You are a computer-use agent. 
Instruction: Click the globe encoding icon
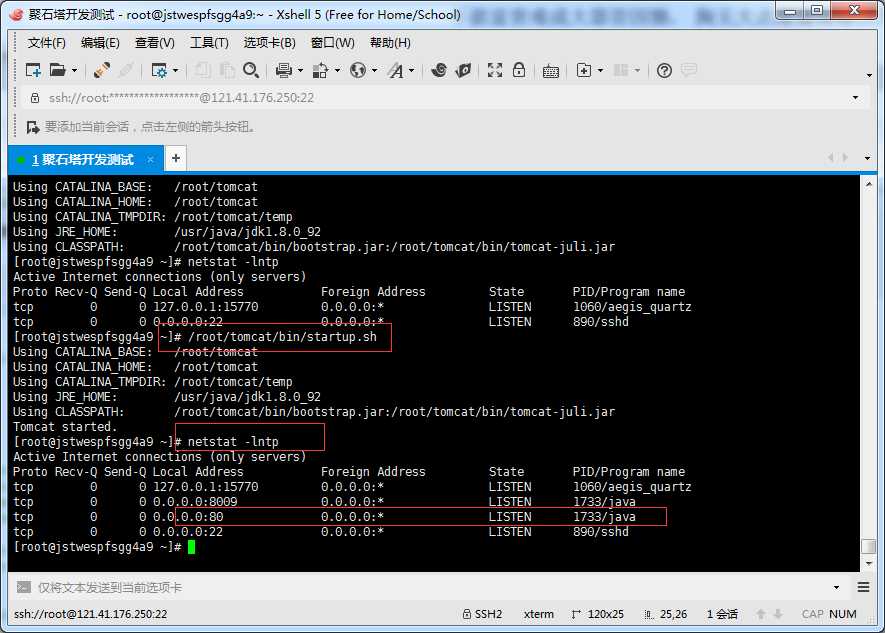(x=357, y=70)
